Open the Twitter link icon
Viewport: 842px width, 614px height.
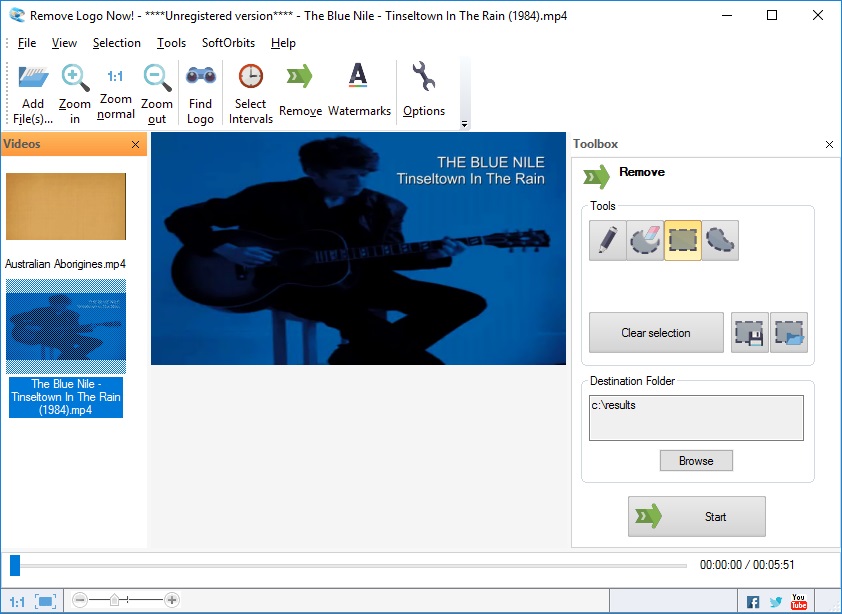[775, 602]
